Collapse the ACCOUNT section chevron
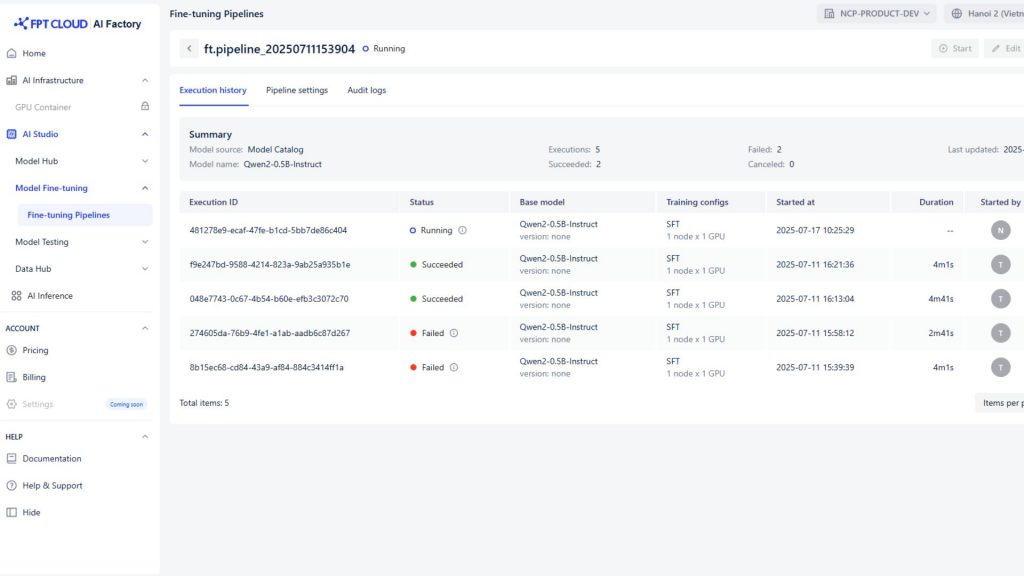The height and width of the screenshot is (576, 1024). pos(145,328)
